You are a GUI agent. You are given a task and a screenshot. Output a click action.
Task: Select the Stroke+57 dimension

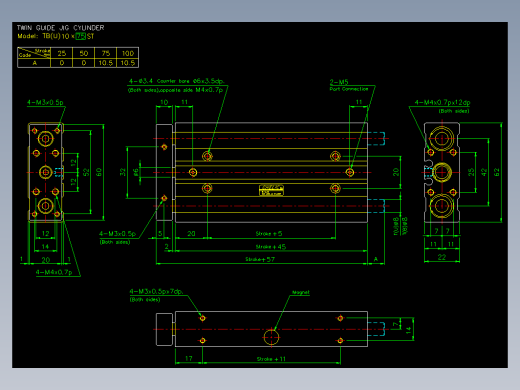pos(260,259)
